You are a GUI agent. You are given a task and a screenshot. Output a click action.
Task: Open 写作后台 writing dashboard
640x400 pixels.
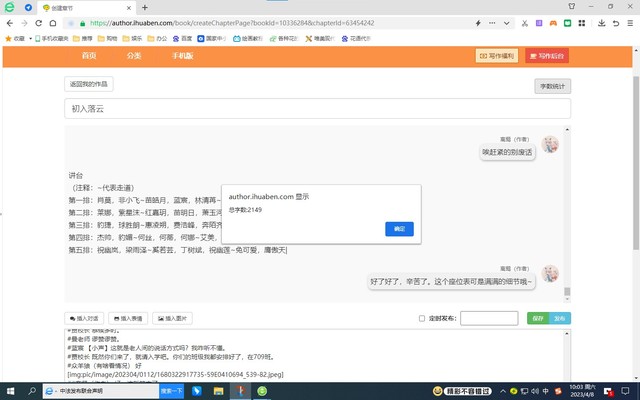[x=547, y=56]
